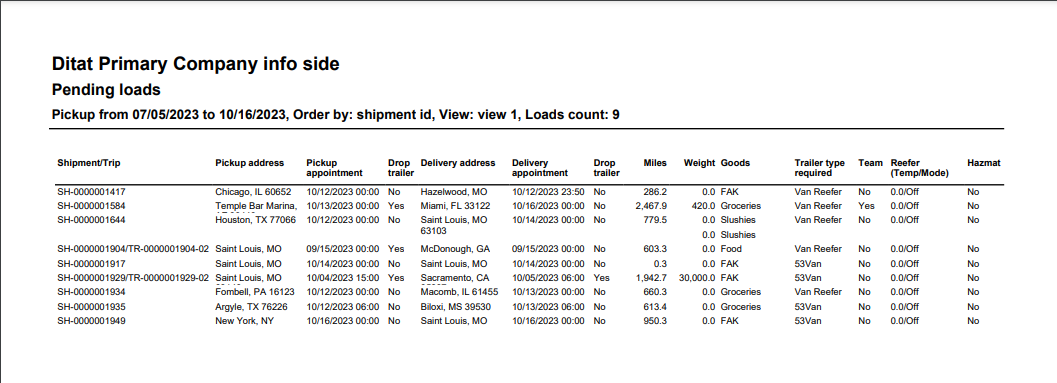Click Ditat Primary Company info side title
Image resolution: width=1057 pixels, height=383 pixels.
click(195, 64)
